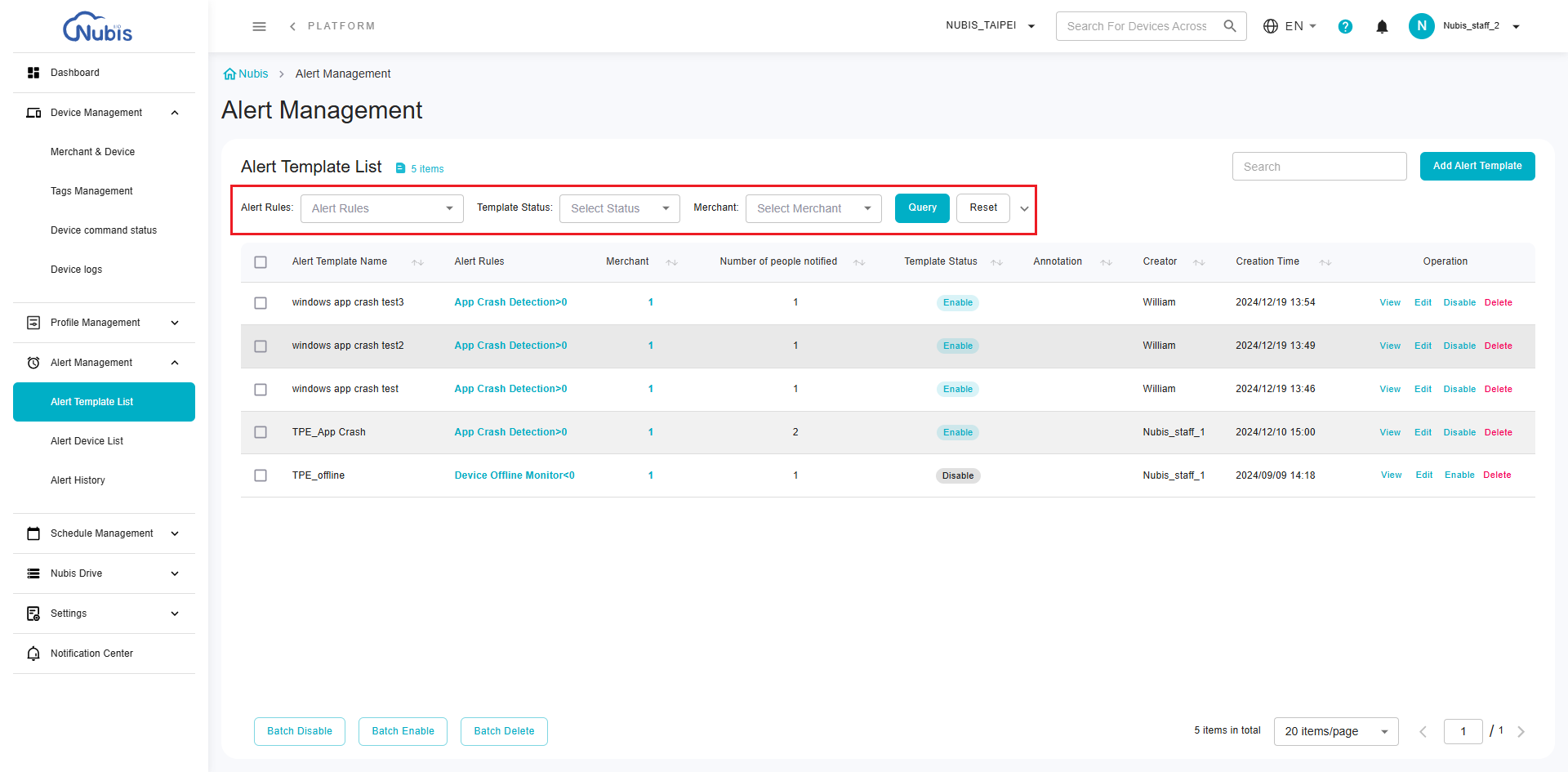1568x772 pixels.
Task: Open notifications bell icon
Action: coord(1382,26)
